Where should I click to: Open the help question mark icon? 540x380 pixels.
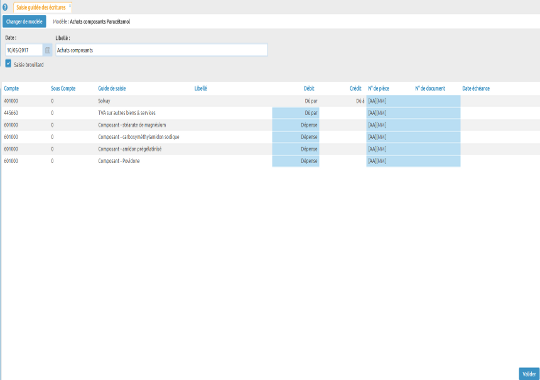tap(5, 7)
